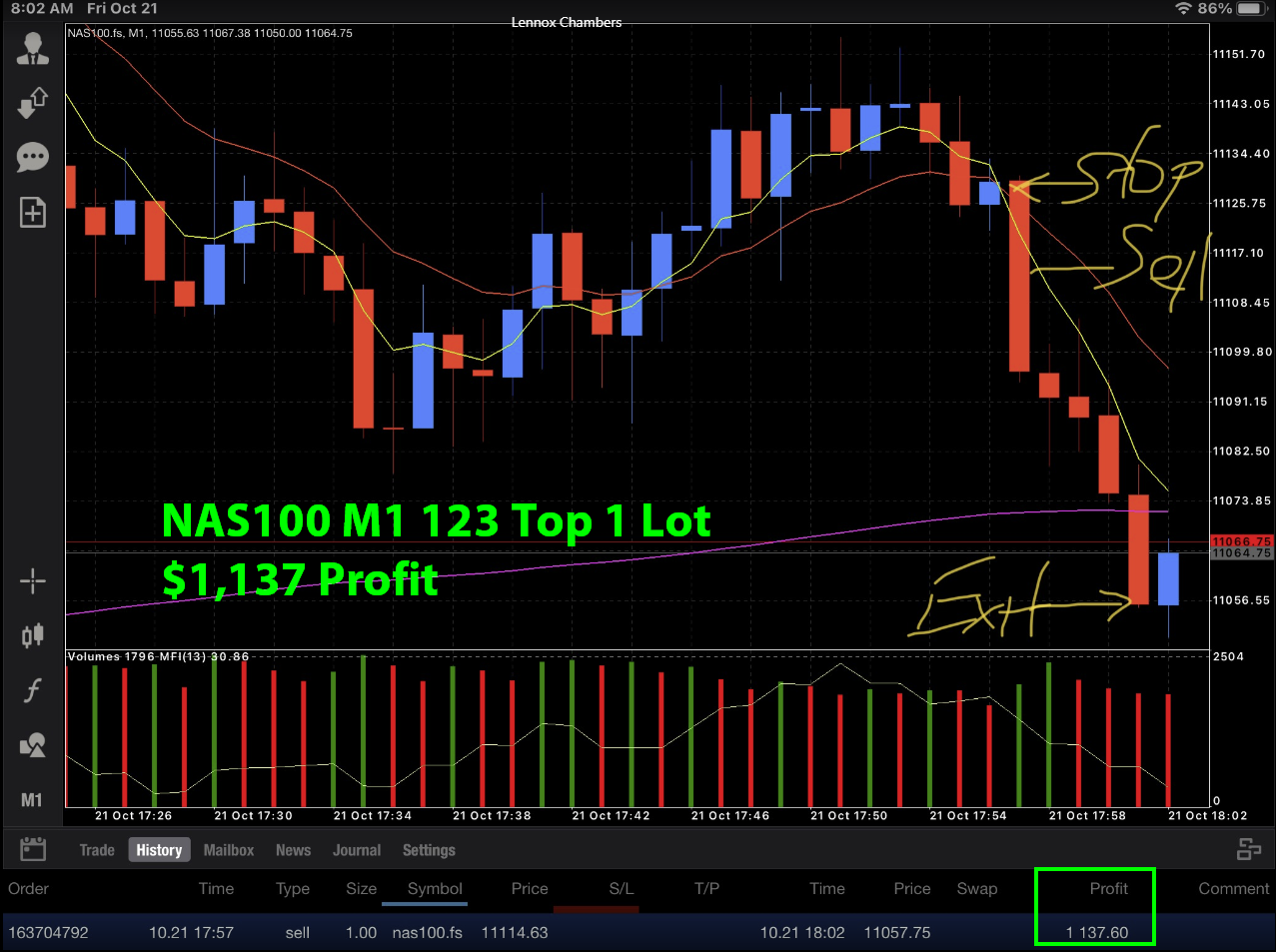Open the Settings tab
The height and width of the screenshot is (952, 1276).
[429, 850]
